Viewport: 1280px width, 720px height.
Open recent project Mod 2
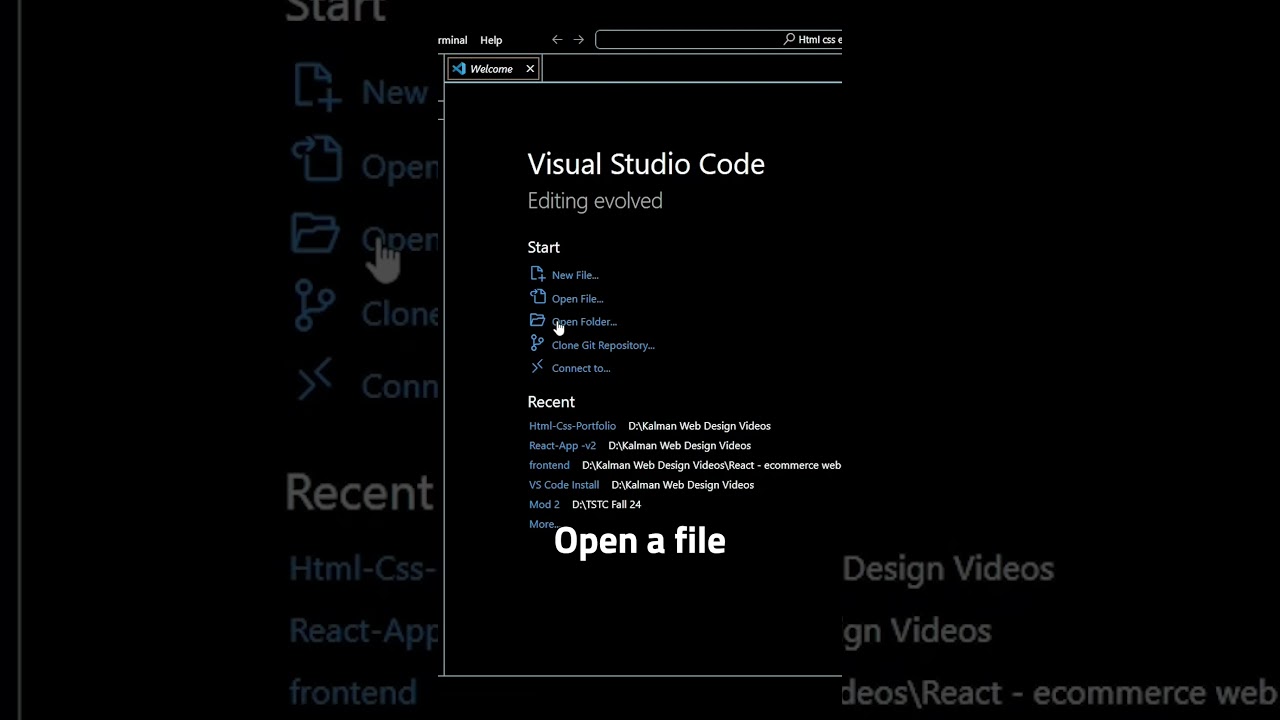click(x=544, y=505)
